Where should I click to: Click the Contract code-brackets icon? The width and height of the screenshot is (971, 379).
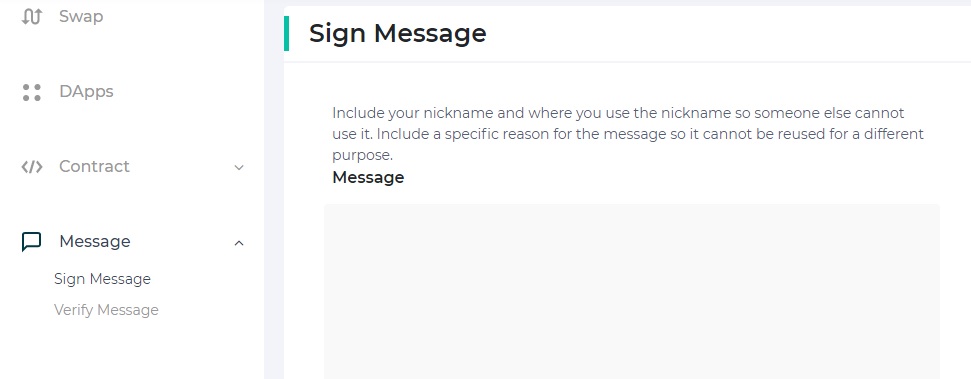point(32,167)
